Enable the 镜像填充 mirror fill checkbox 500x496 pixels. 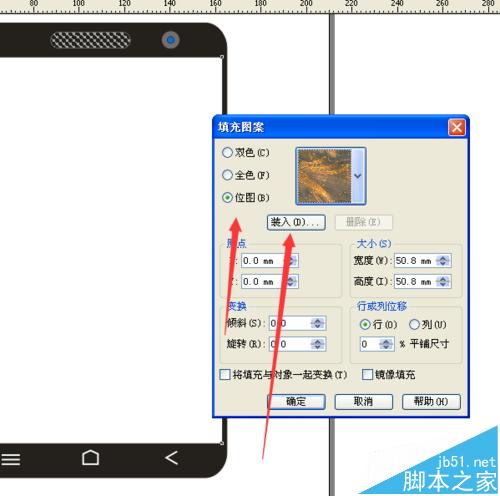point(367,375)
